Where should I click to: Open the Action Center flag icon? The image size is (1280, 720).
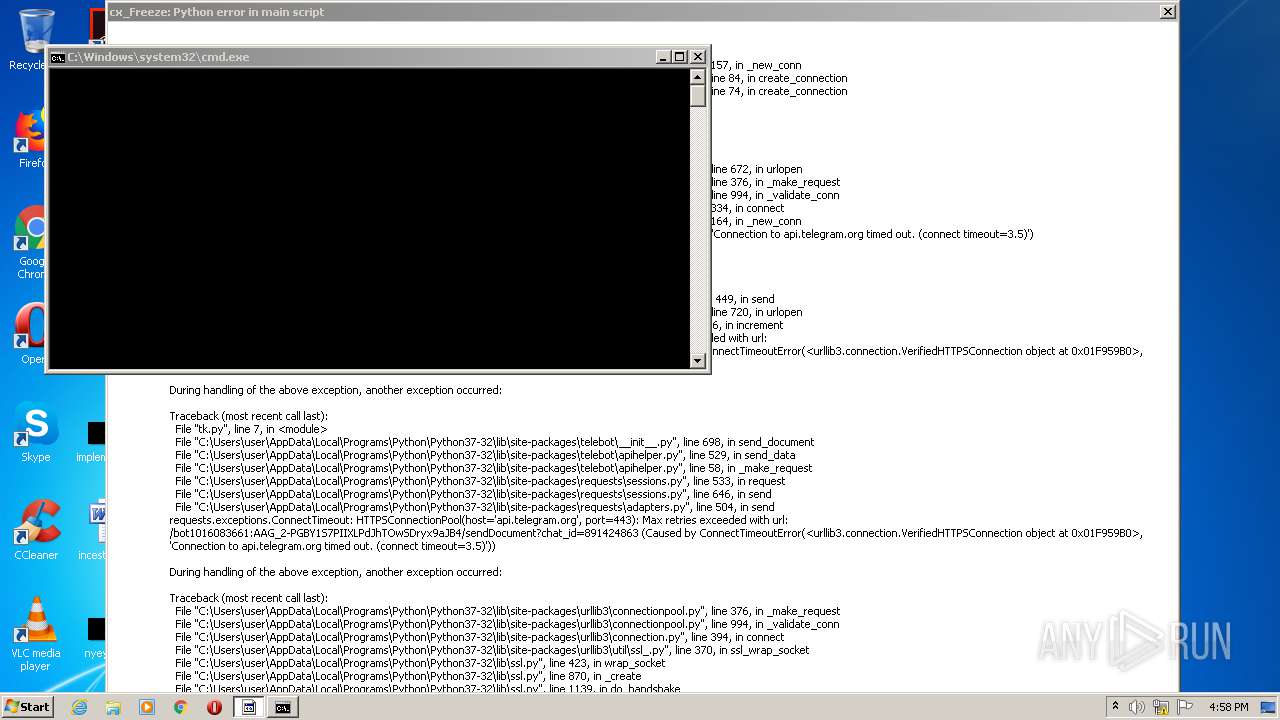pyautogui.click(x=1186, y=707)
